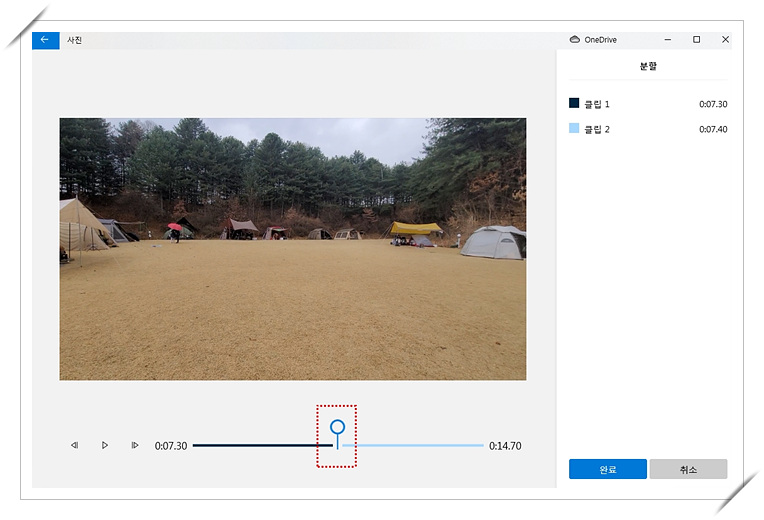The height and width of the screenshot is (520, 764).
Task: Play the video preview
Action: (105, 445)
